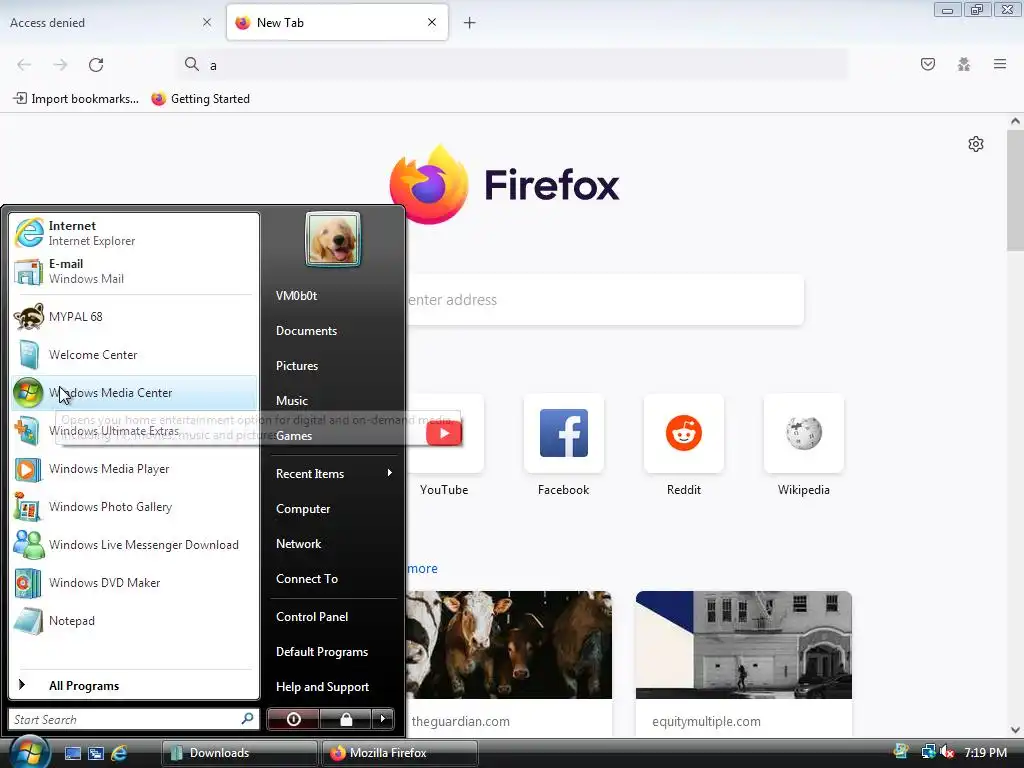Click the taskbar clock 7:19 PM
The width and height of the screenshot is (1024, 768).
pos(985,752)
